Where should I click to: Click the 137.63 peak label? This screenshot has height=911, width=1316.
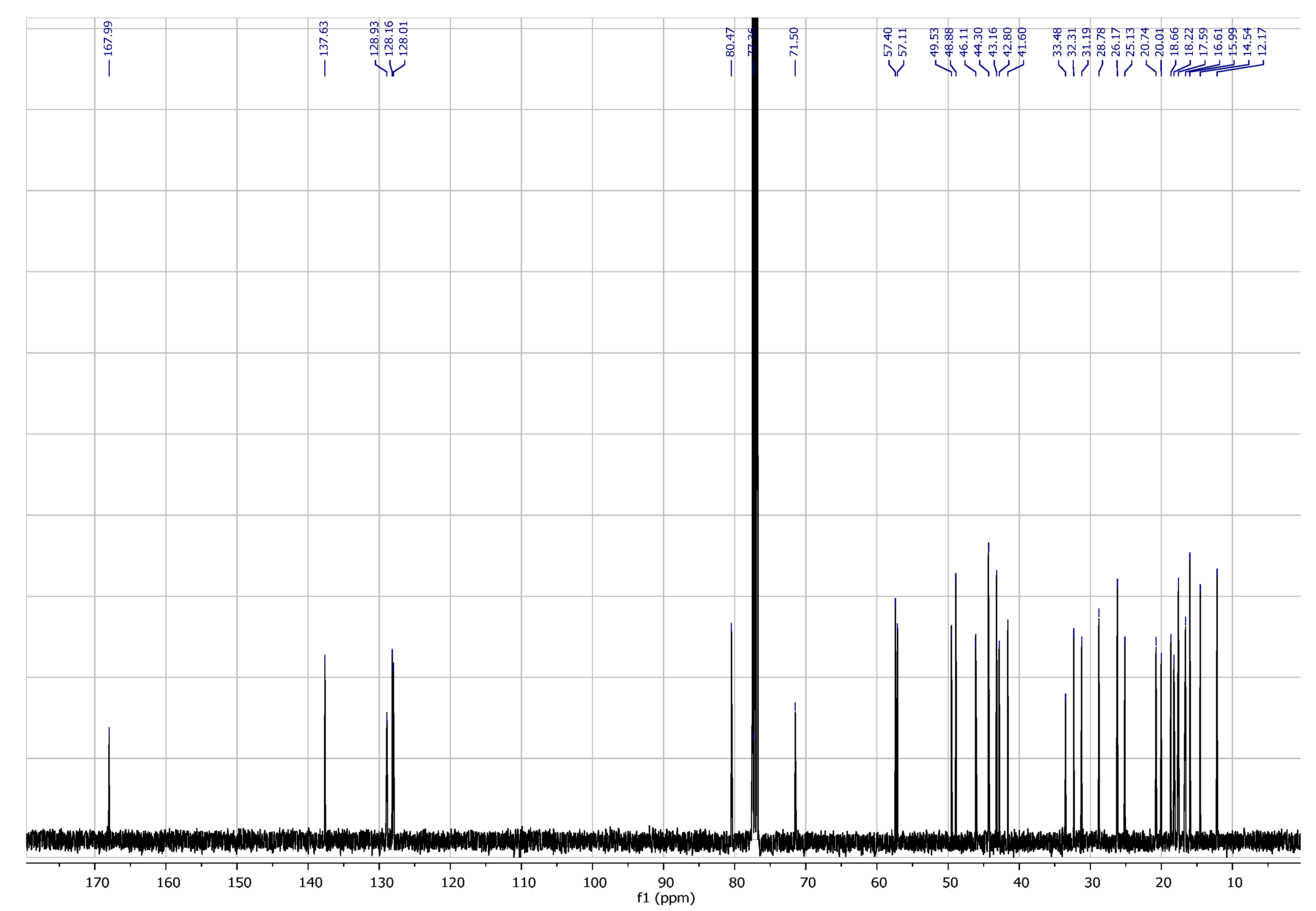[324, 39]
